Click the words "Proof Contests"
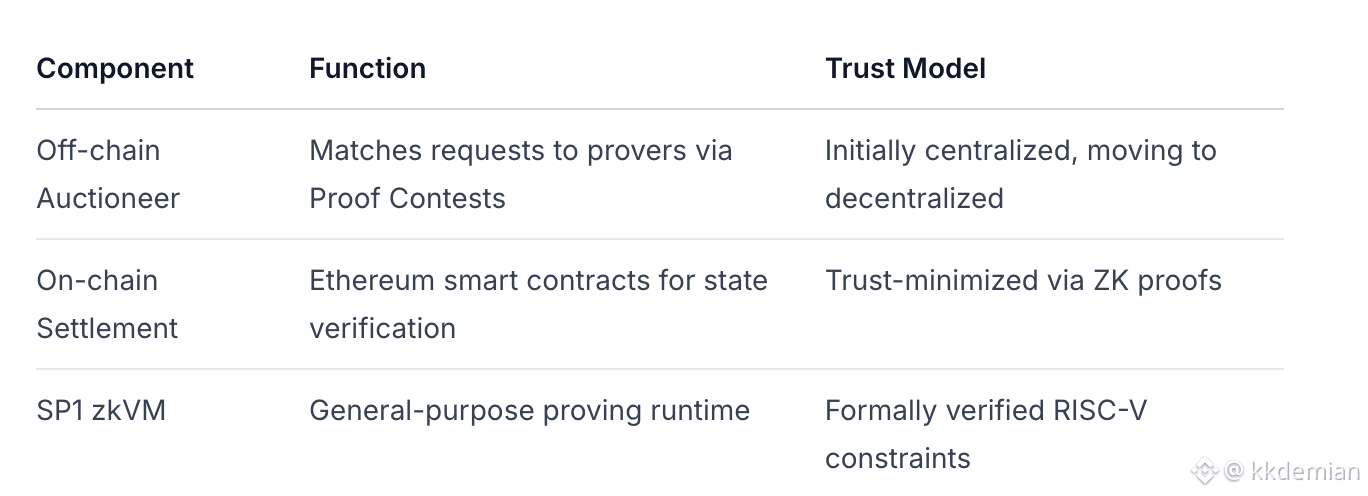1368x496 pixels. point(407,198)
